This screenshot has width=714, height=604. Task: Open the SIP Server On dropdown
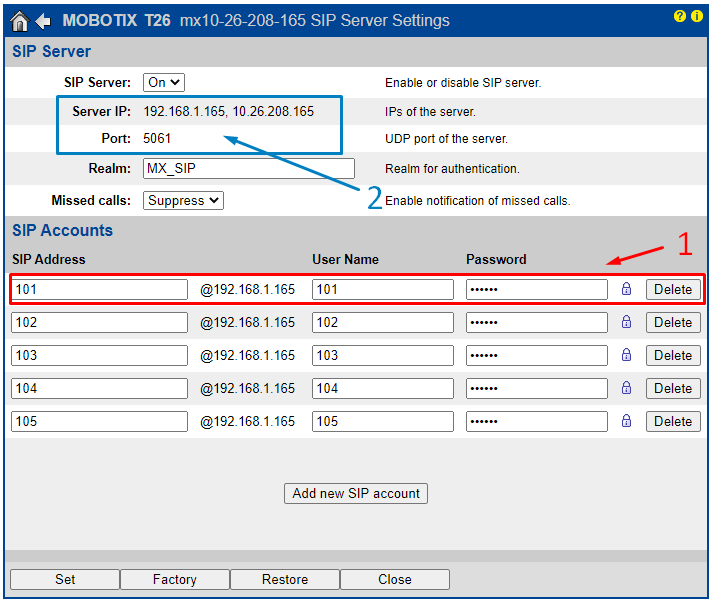[164, 83]
